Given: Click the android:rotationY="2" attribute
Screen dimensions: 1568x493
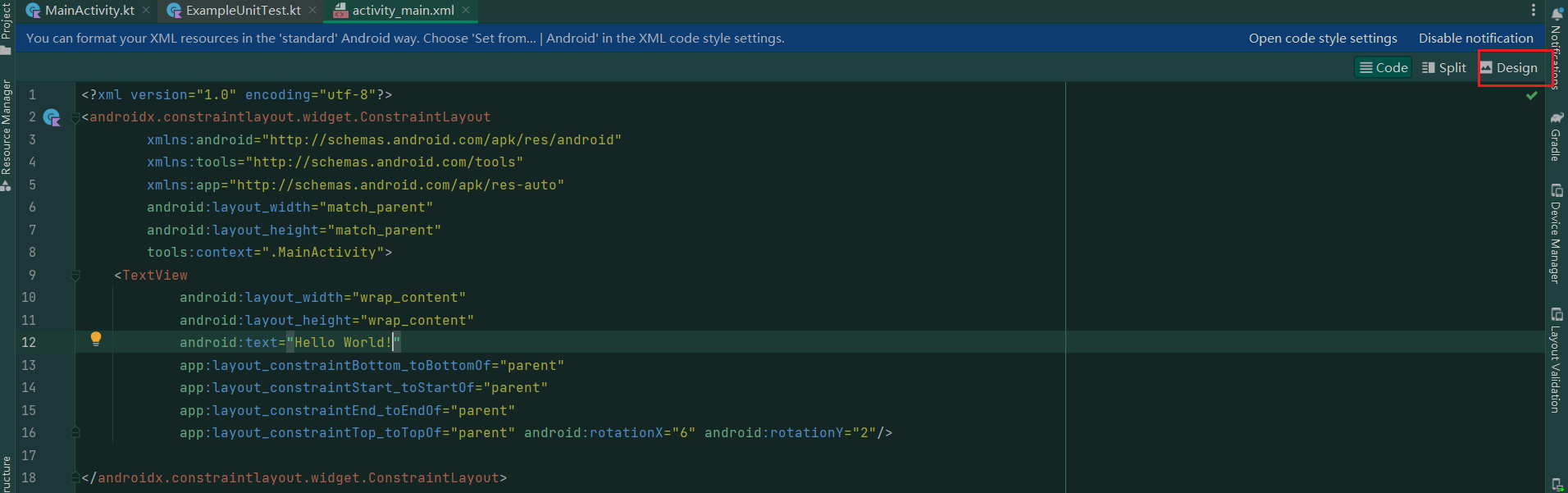Looking at the screenshot, I should click(790, 432).
